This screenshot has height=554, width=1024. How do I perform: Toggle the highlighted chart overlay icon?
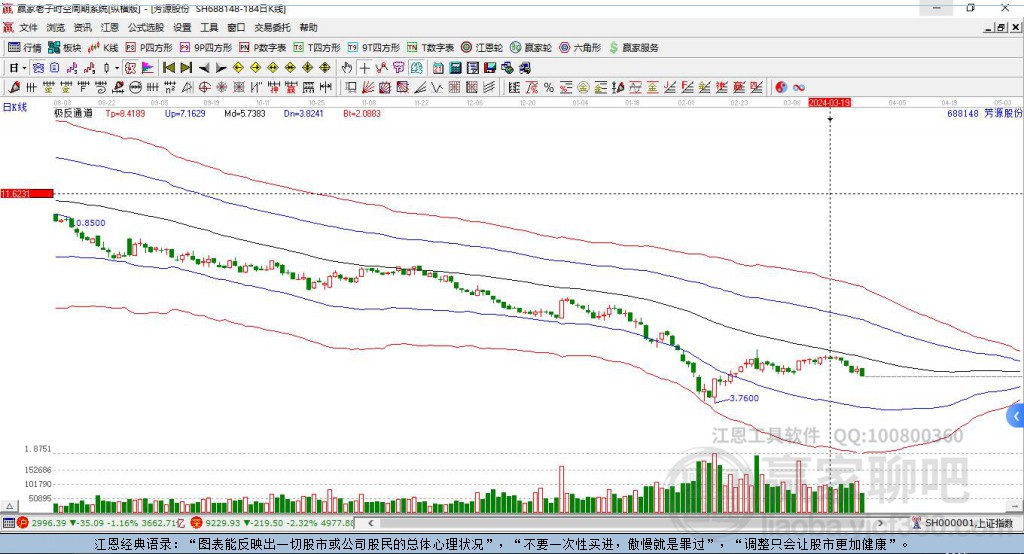click(417, 68)
